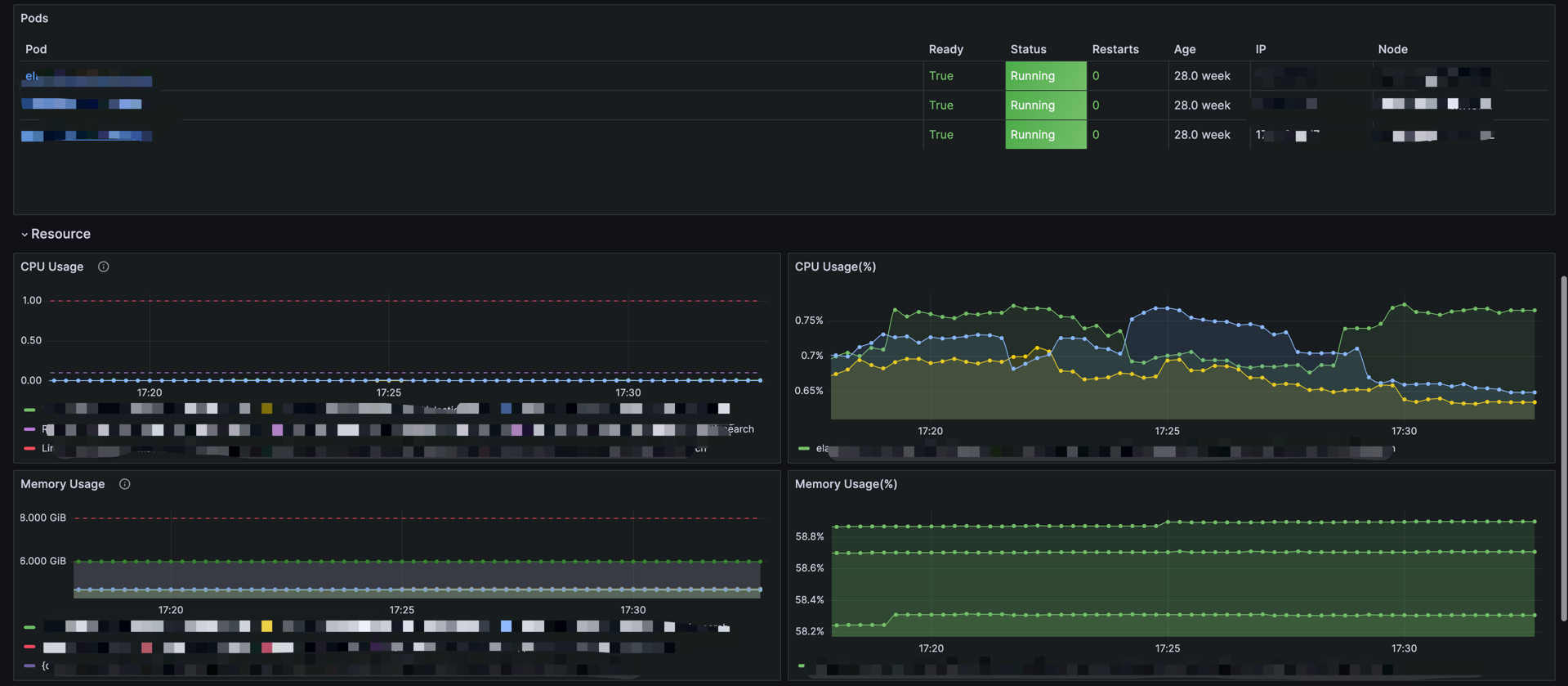The image size is (1568, 686).
Task: Click the '8.000 GiB' axis label
Action: [42, 518]
